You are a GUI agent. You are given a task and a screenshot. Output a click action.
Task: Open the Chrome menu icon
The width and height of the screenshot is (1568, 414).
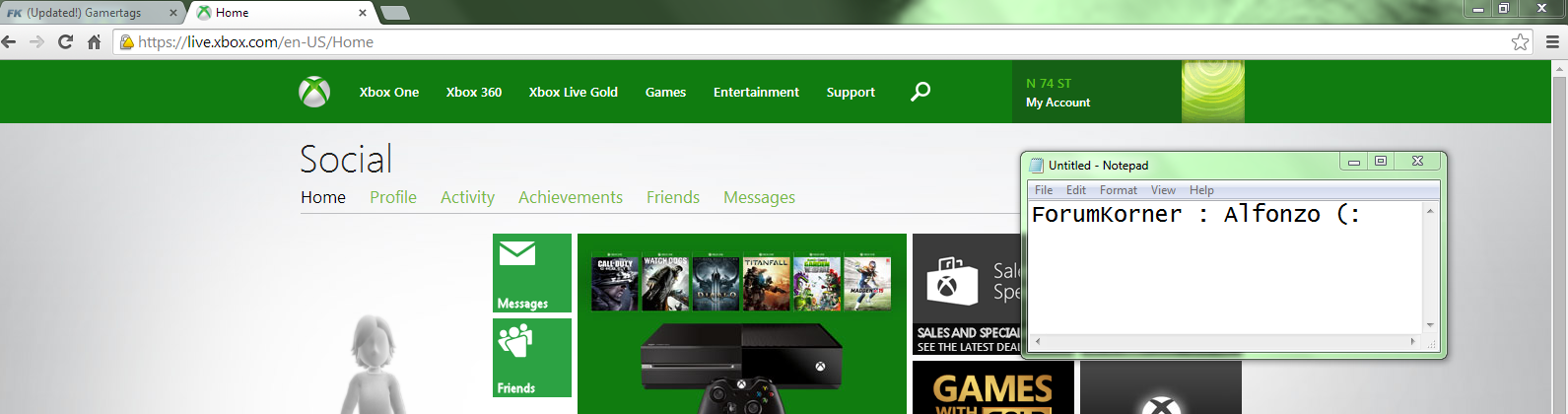[x=1552, y=41]
